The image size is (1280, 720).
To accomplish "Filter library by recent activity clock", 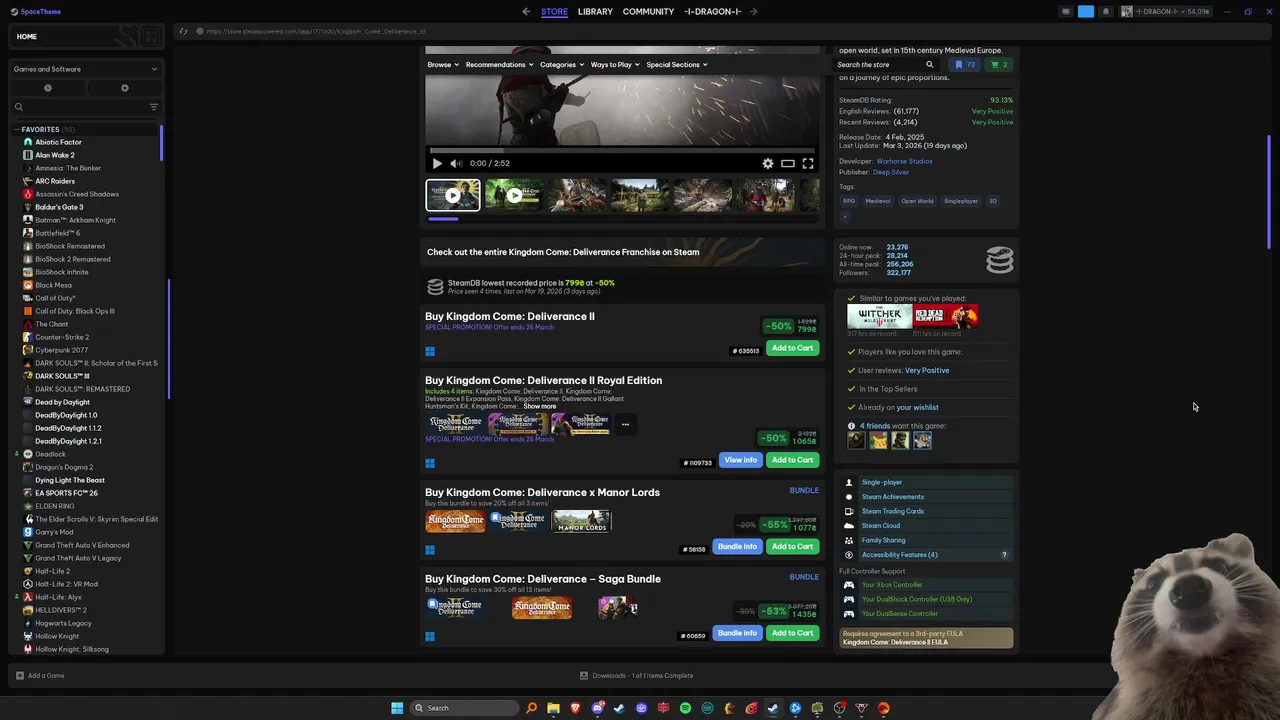I will pyautogui.click(x=47, y=88).
